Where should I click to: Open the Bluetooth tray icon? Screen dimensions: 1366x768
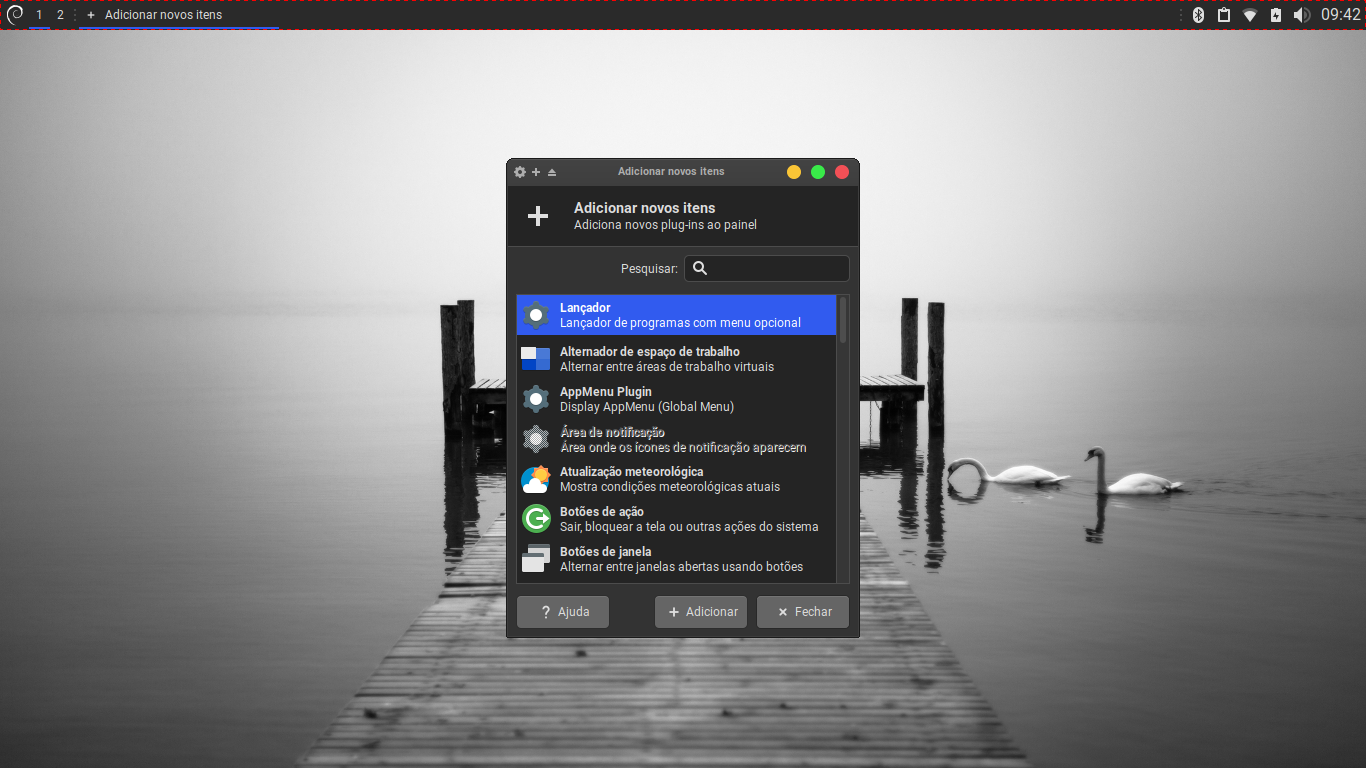click(x=1198, y=15)
